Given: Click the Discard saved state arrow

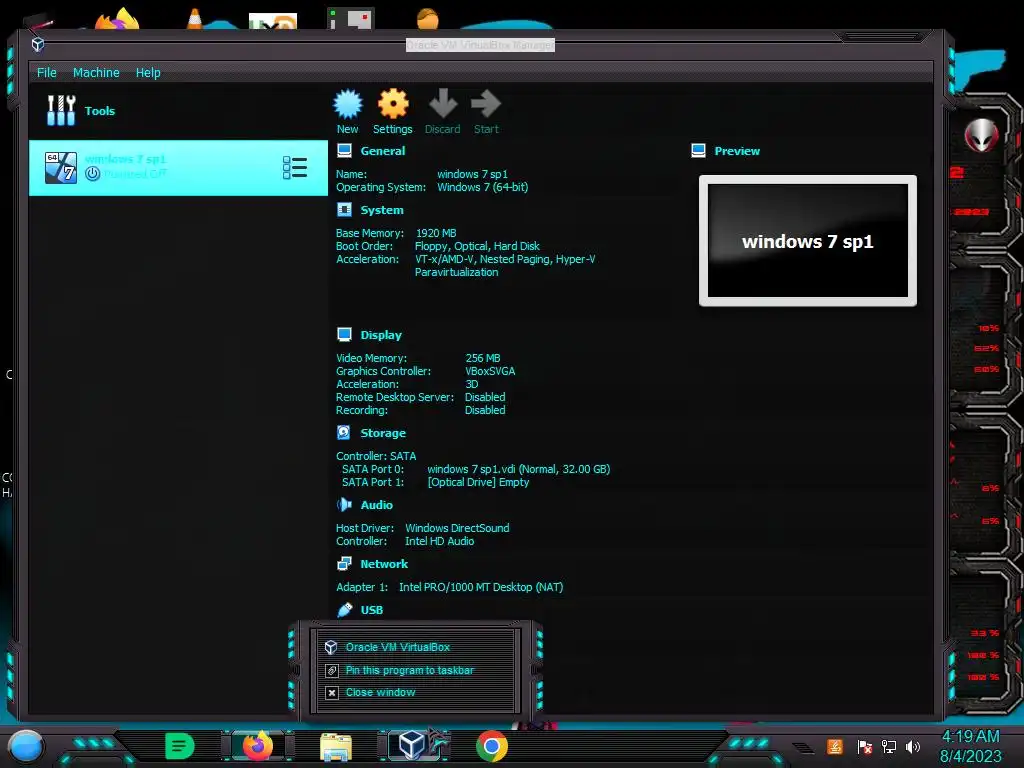Looking at the screenshot, I should click(x=443, y=104).
